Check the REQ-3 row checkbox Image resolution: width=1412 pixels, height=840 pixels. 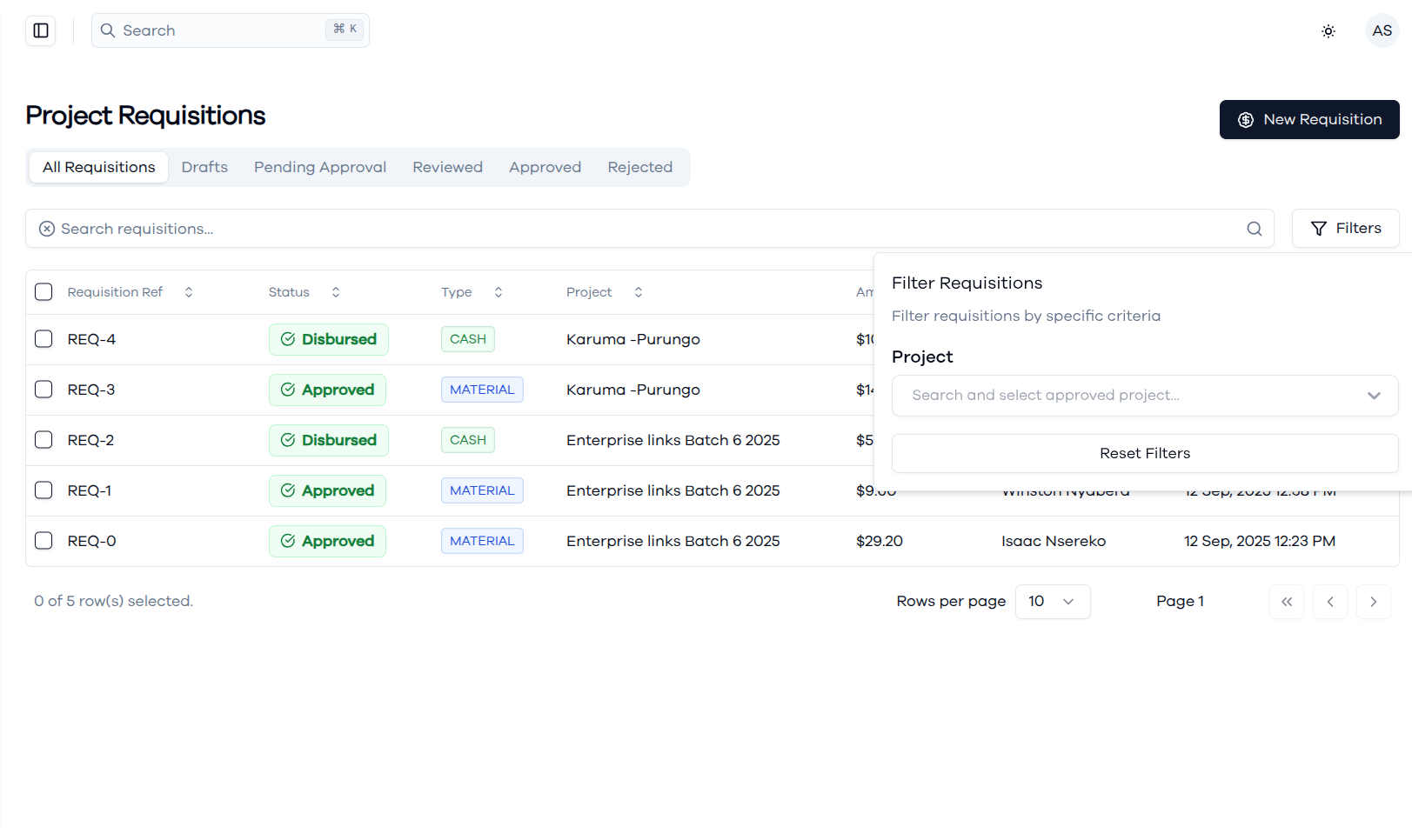click(43, 390)
